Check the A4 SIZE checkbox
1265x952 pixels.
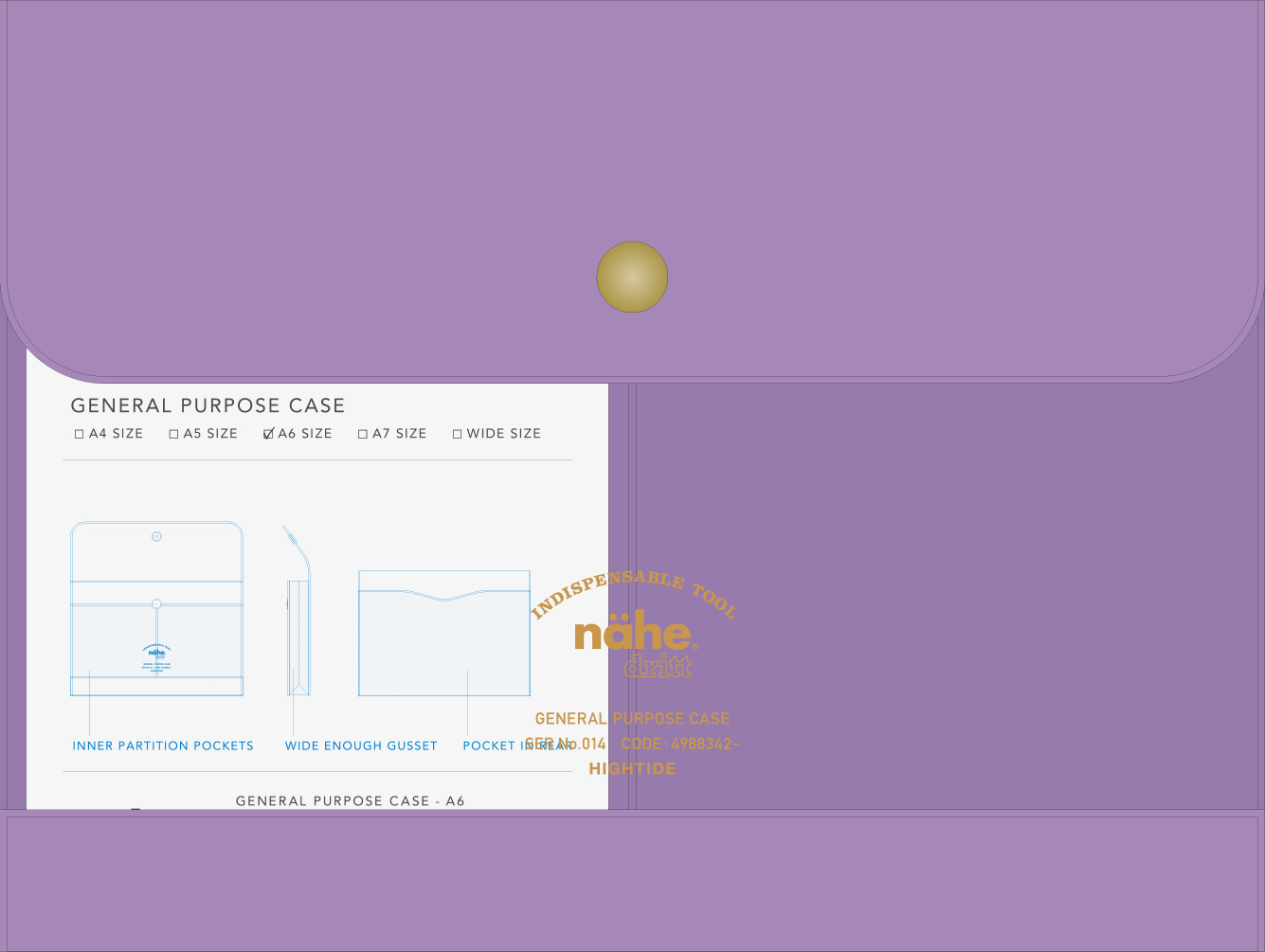[x=80, y=434]
